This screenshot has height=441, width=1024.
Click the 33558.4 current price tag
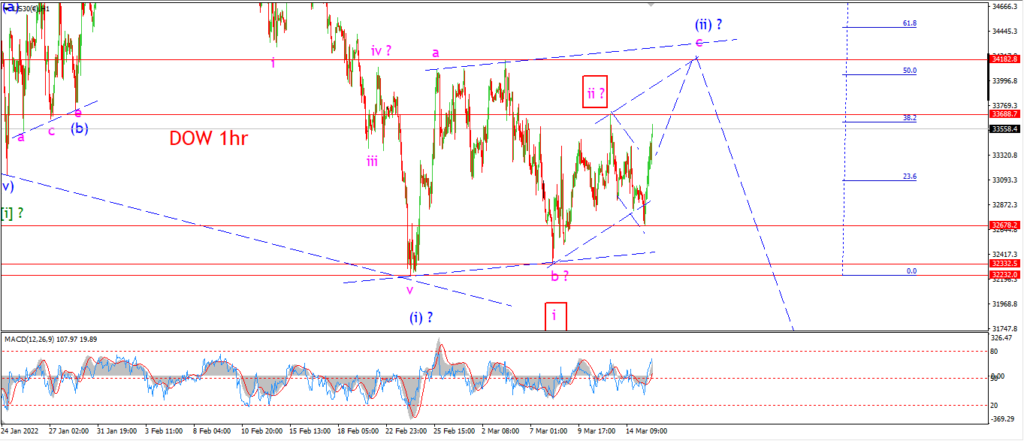click(x=1006, y=129)
